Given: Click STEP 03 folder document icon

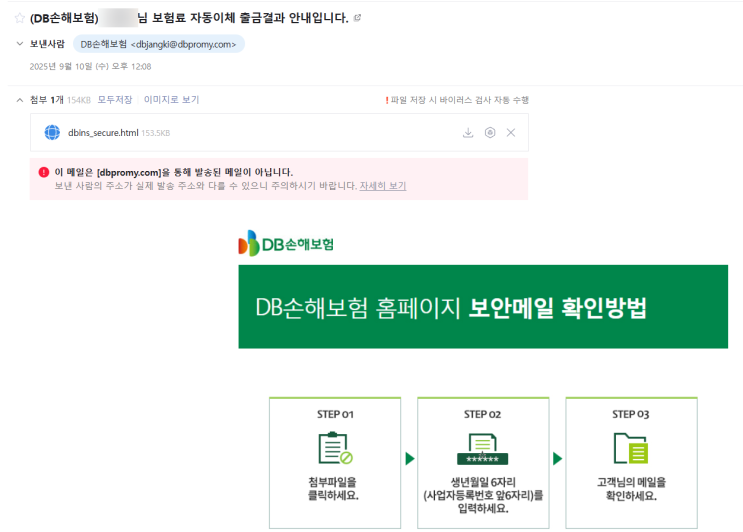Looking at the screenshot, I should pos(631,448).
